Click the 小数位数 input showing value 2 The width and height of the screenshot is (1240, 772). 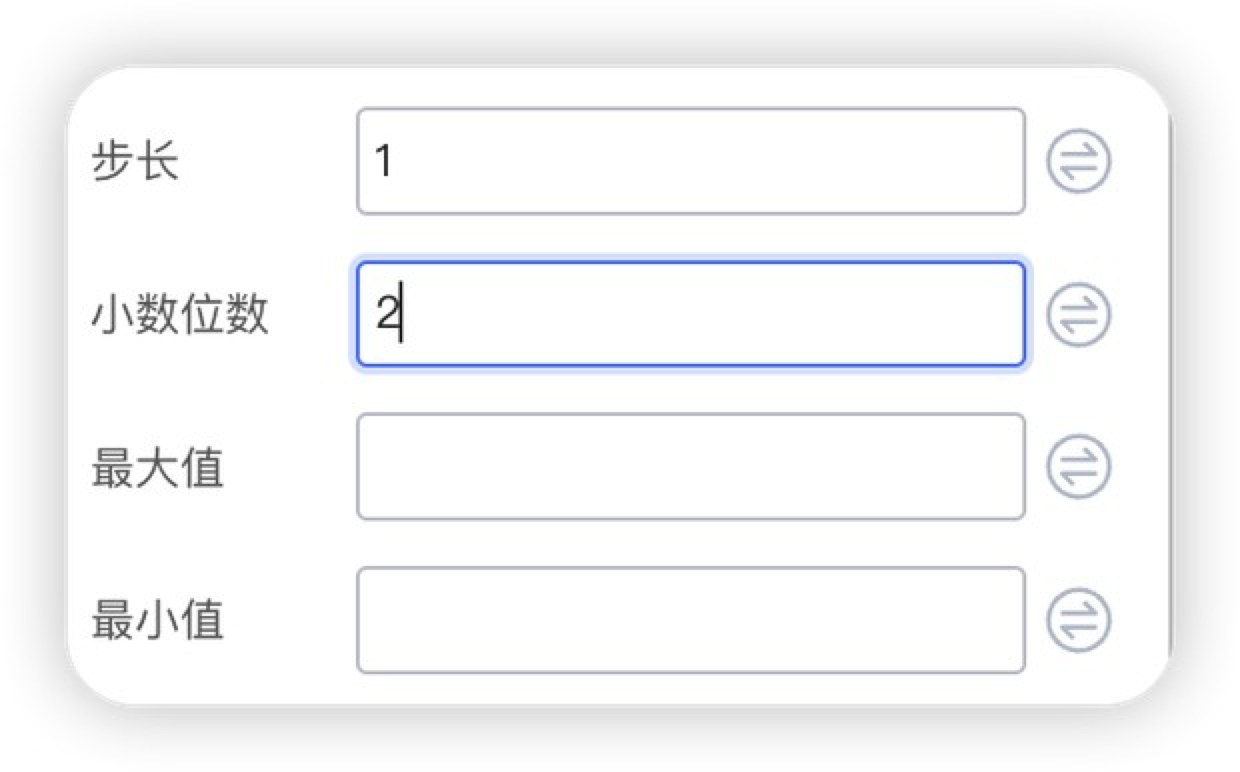(x=690, y=316)
